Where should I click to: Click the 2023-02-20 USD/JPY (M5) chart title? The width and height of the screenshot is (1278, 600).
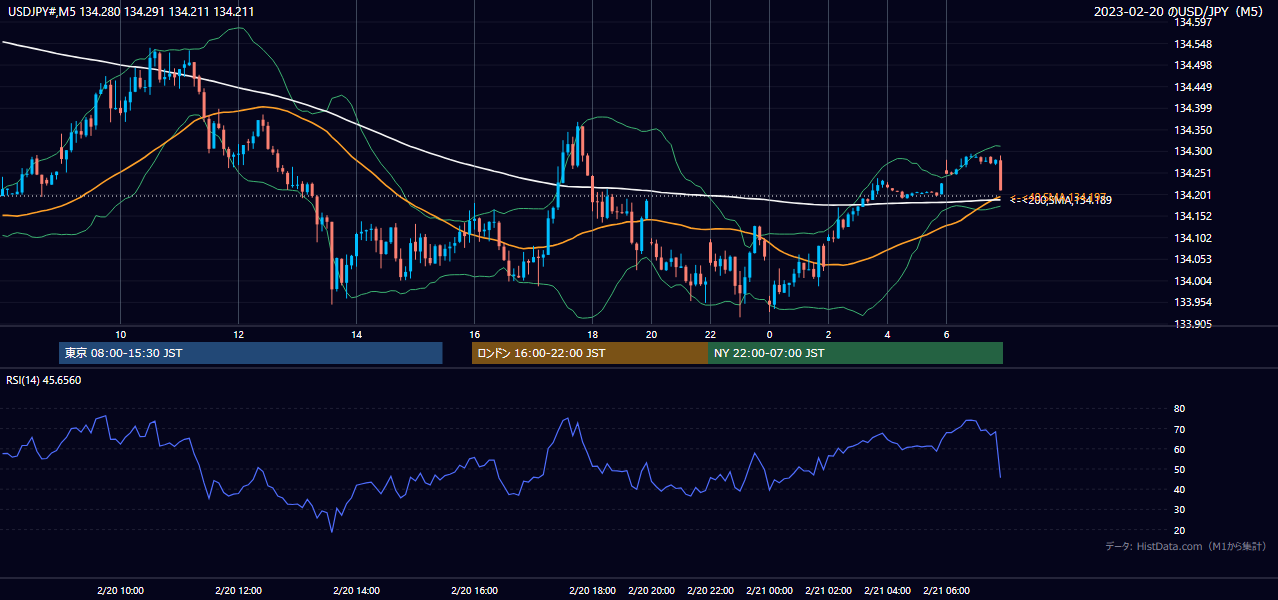1179,12
